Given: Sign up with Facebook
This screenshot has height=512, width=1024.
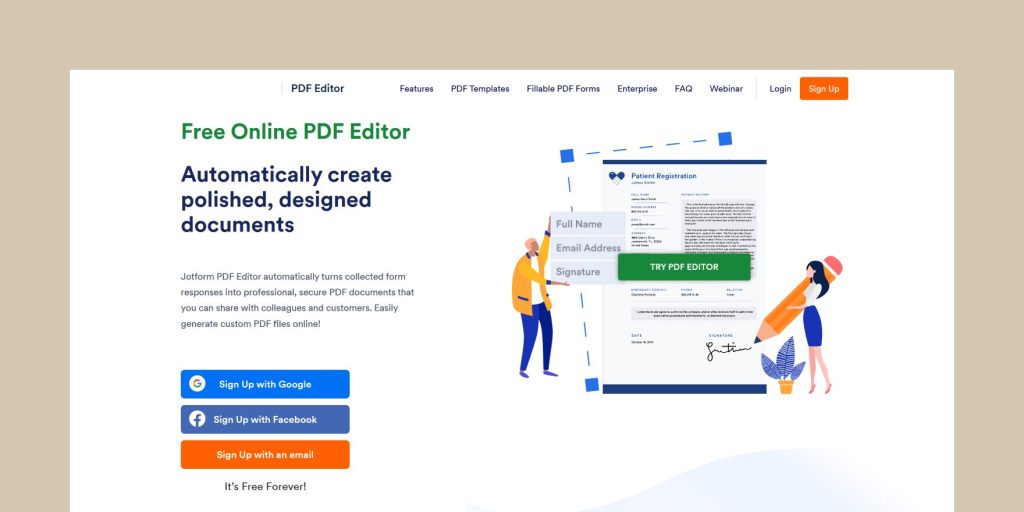Looking at the screenshot, I should point(265,419).
